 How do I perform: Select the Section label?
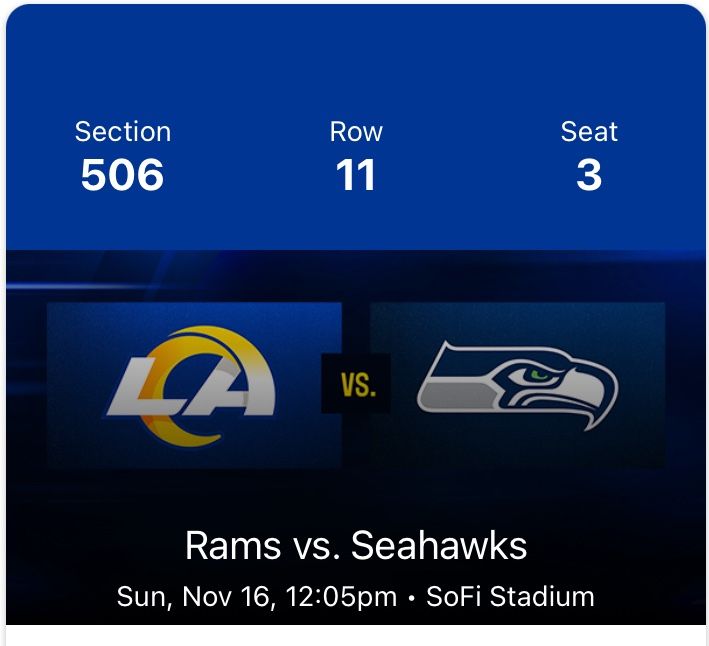coord(123,132)
